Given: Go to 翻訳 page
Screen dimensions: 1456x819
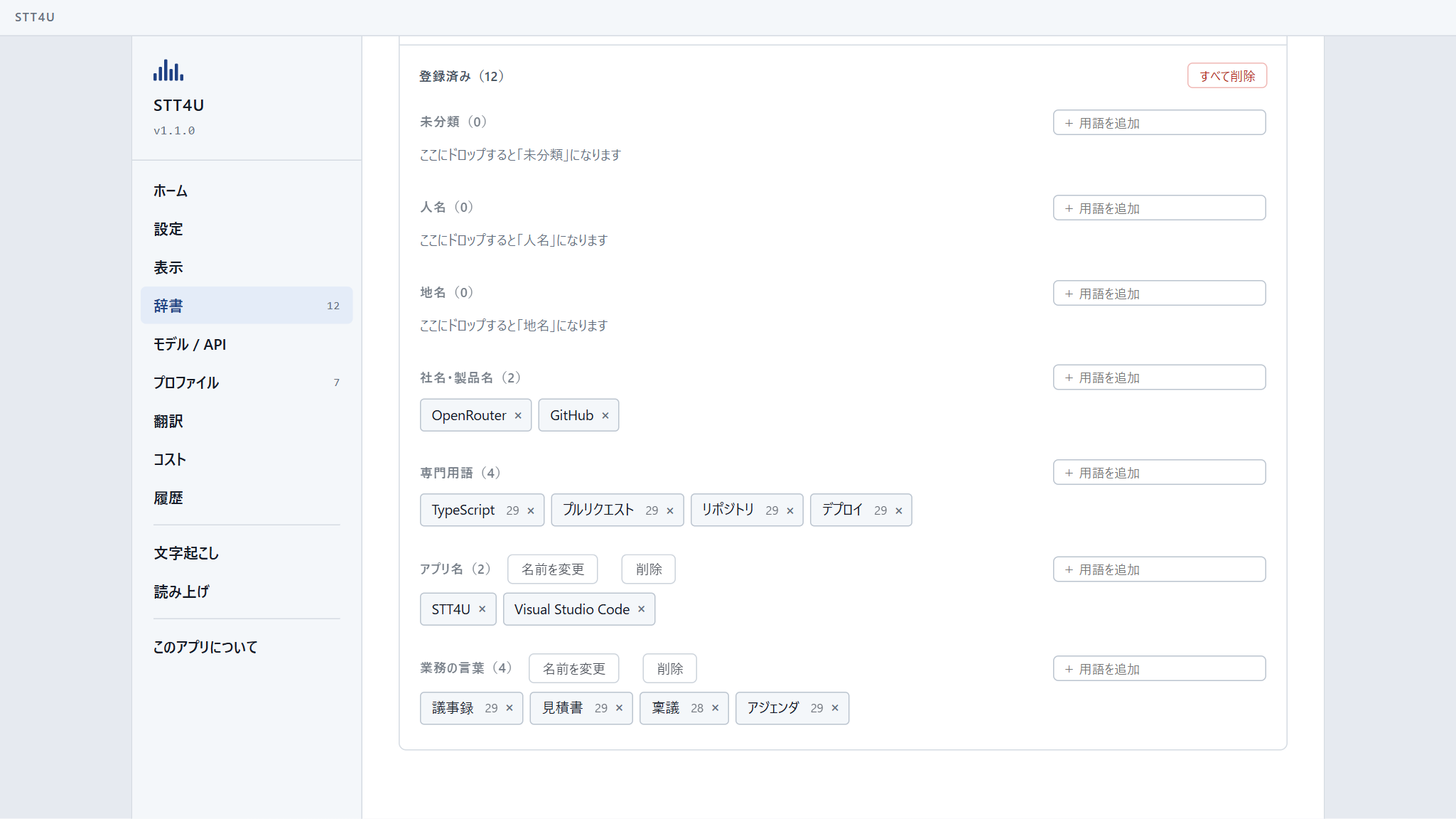Looking at the screenshot, I should tap(247, 421).
